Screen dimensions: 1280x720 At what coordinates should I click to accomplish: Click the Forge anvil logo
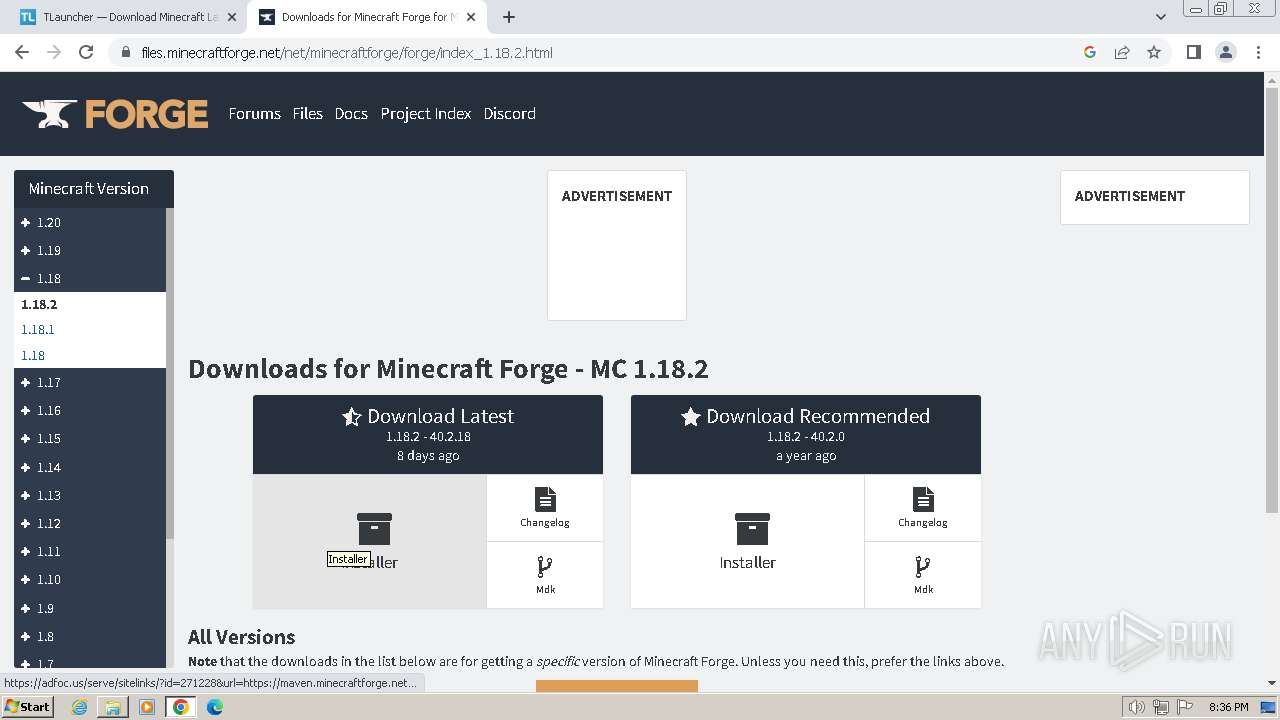(x=115, y=114)
